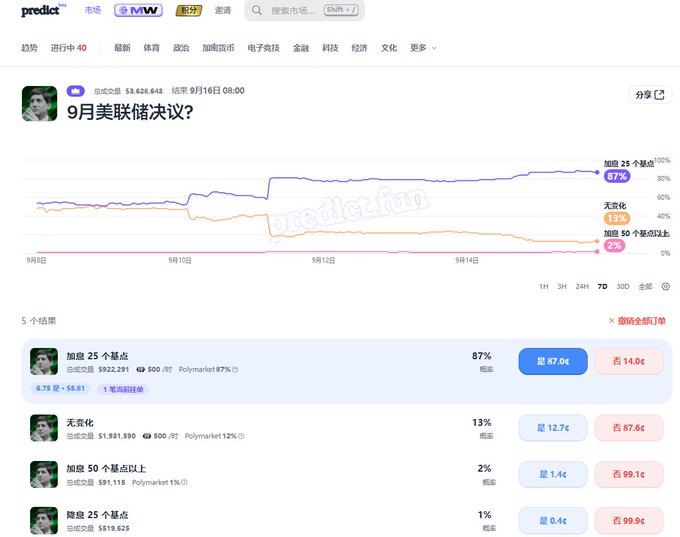This screenshot has height=537, width=680.
Task: Open the 邀请 nav link
Action: click(223, 10)
